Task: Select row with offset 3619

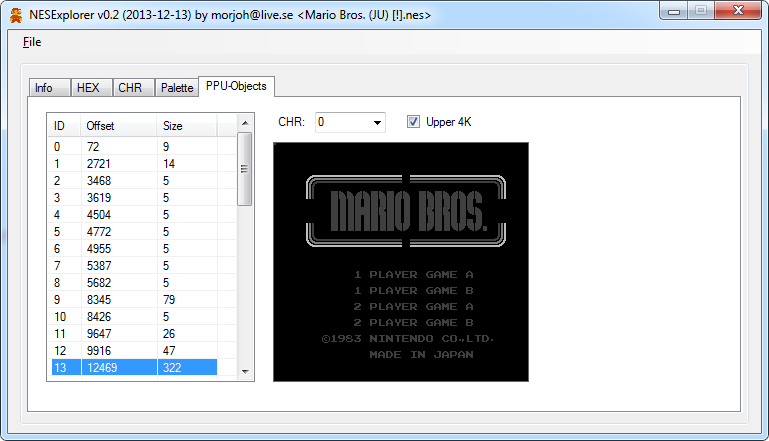Action: (134, 198)
